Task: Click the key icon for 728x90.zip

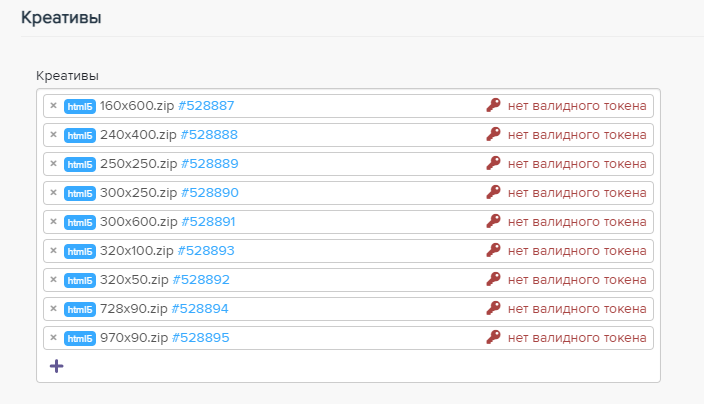Action: [492, 308]
